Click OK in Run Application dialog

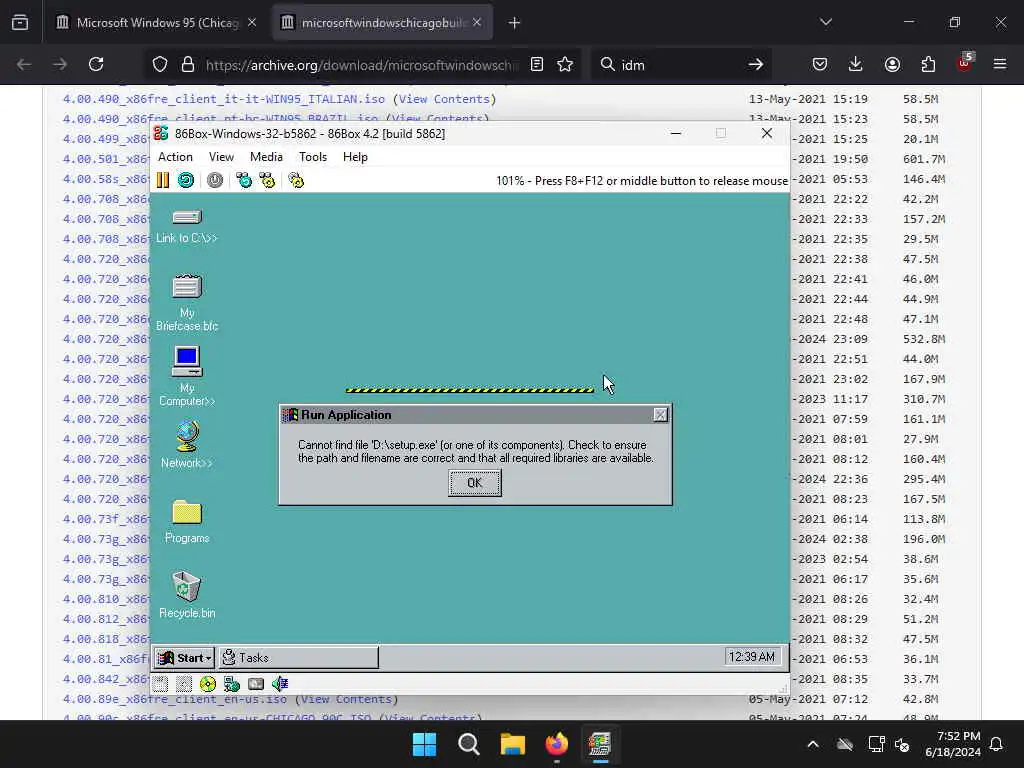[475, 483]
